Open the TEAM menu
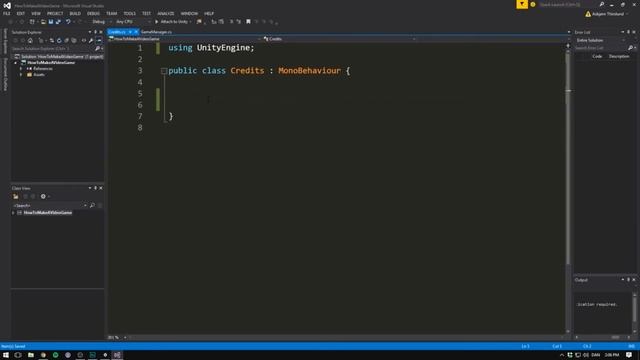 [x=111, y=13]
